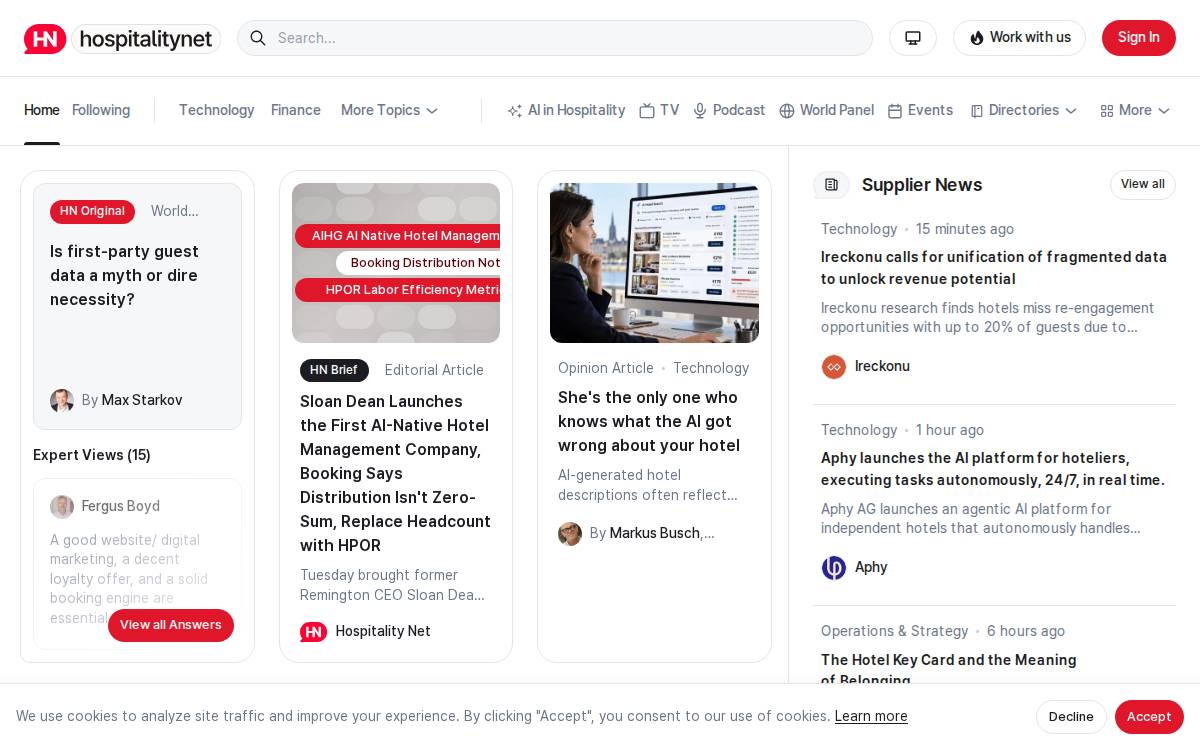Open the Podcast menu item
Image resolution: width=1200 pixels, height=750 pixels.
(729, 111)
